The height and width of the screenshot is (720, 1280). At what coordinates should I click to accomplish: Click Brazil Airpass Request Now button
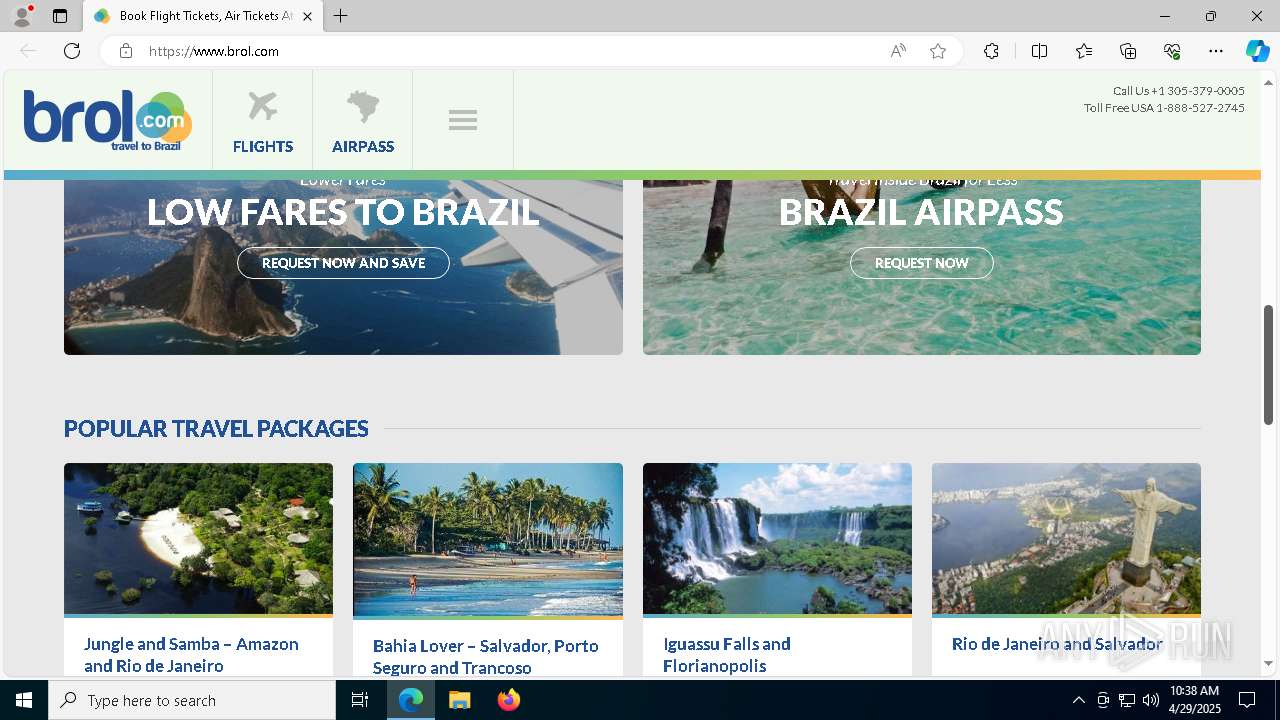tap(921, 263)
